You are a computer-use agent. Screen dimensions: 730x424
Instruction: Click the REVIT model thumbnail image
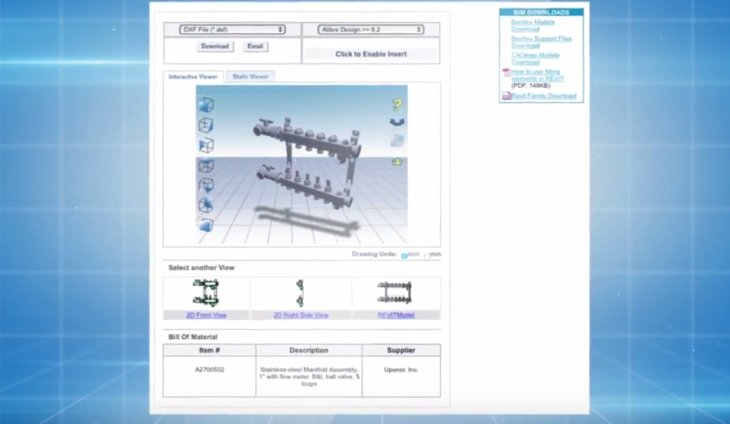pyautogui.click(x=395, y=292)
